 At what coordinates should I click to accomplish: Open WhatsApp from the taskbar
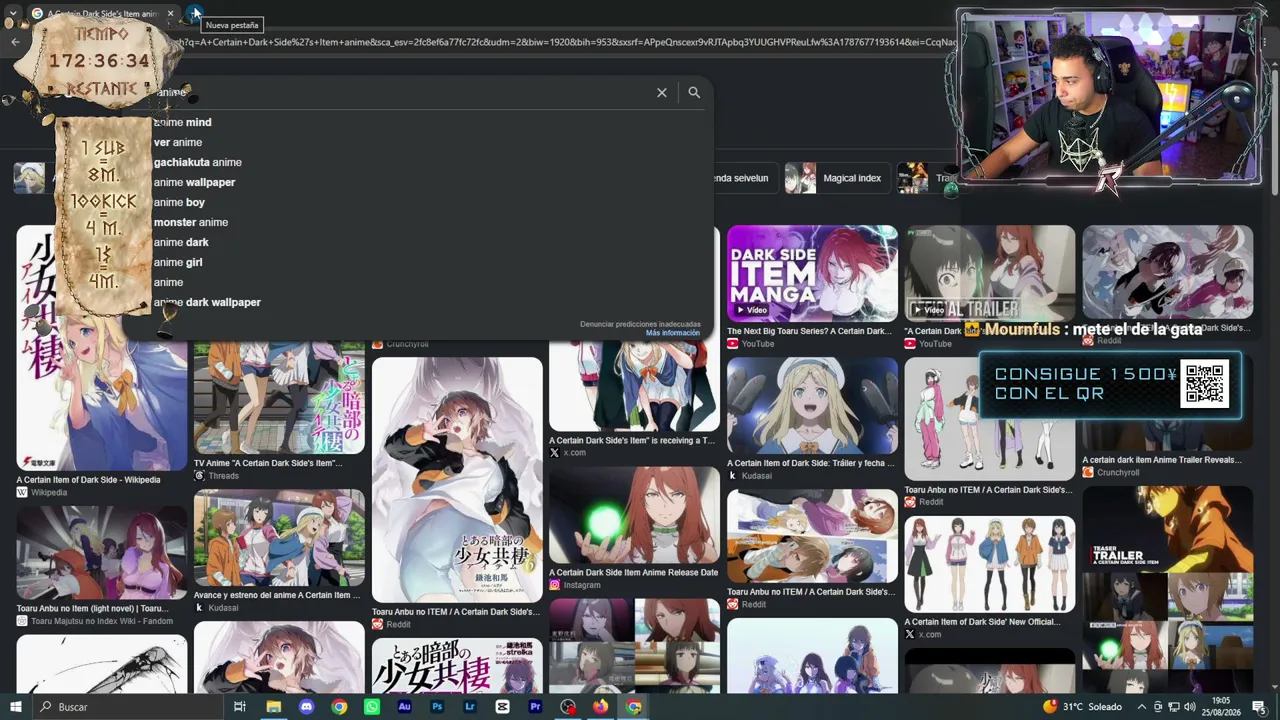click(x=372, y=707)
